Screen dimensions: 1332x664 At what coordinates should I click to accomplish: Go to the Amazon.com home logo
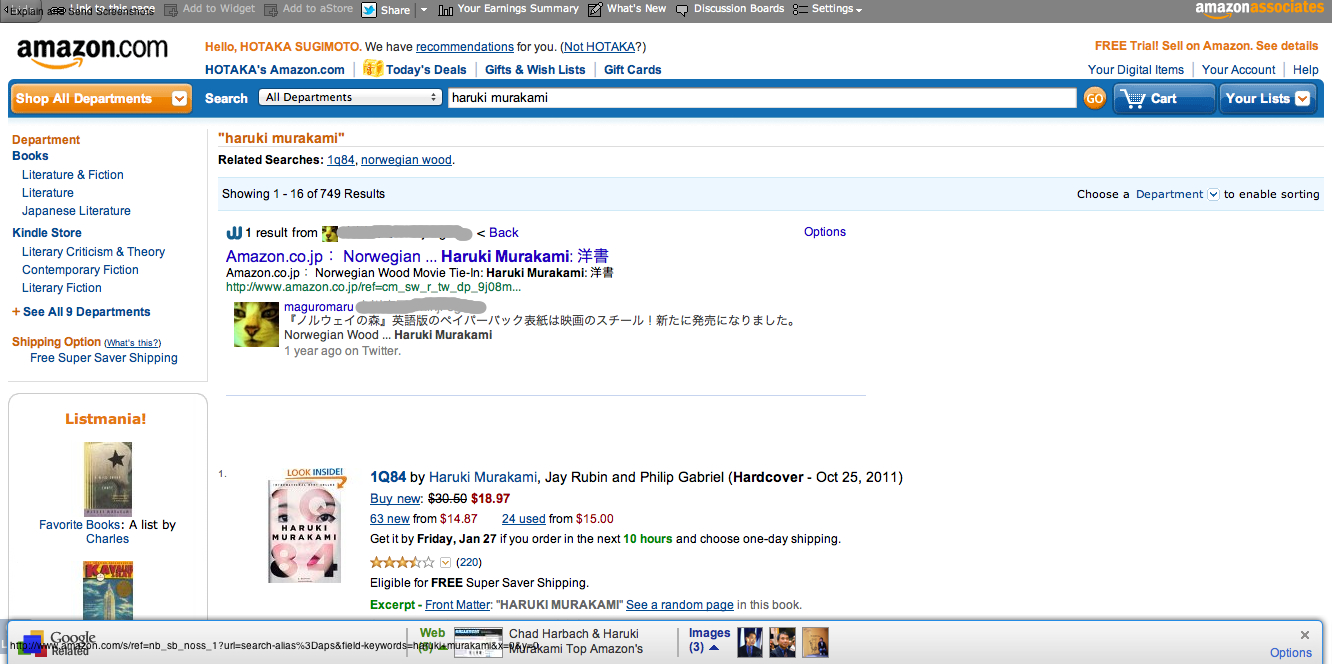click(92, 52)
